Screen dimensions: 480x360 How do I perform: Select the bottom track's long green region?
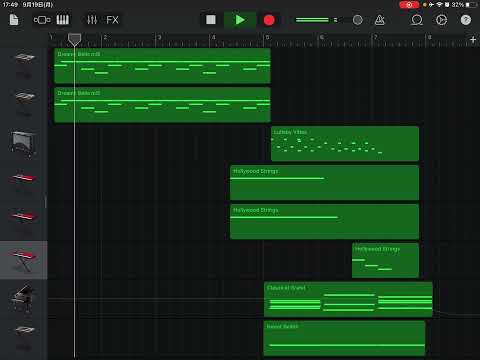(x=344, y=338)
